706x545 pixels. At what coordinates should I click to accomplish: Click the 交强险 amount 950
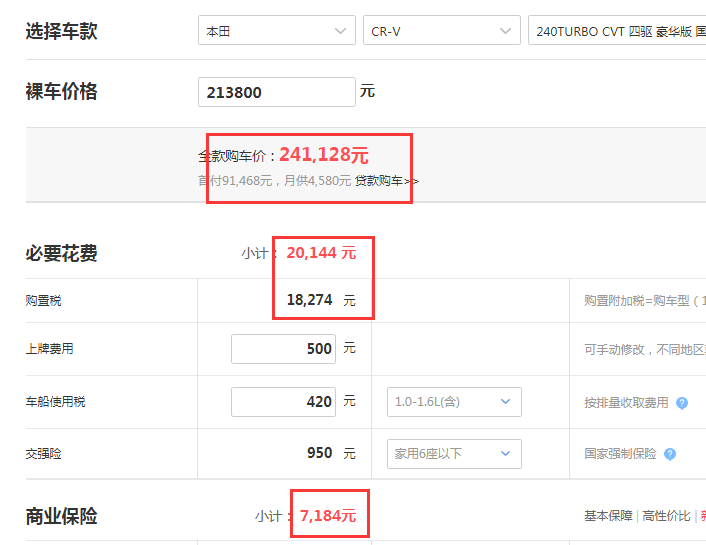tap(319, 453)
